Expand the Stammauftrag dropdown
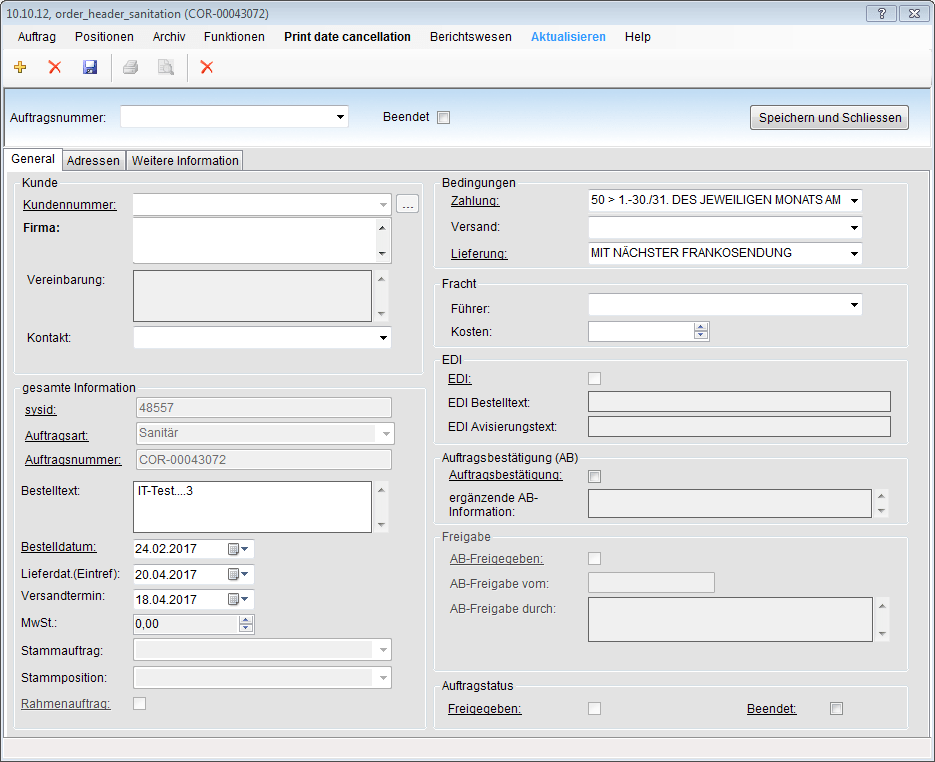935x762 pixels. coord(383,650)
